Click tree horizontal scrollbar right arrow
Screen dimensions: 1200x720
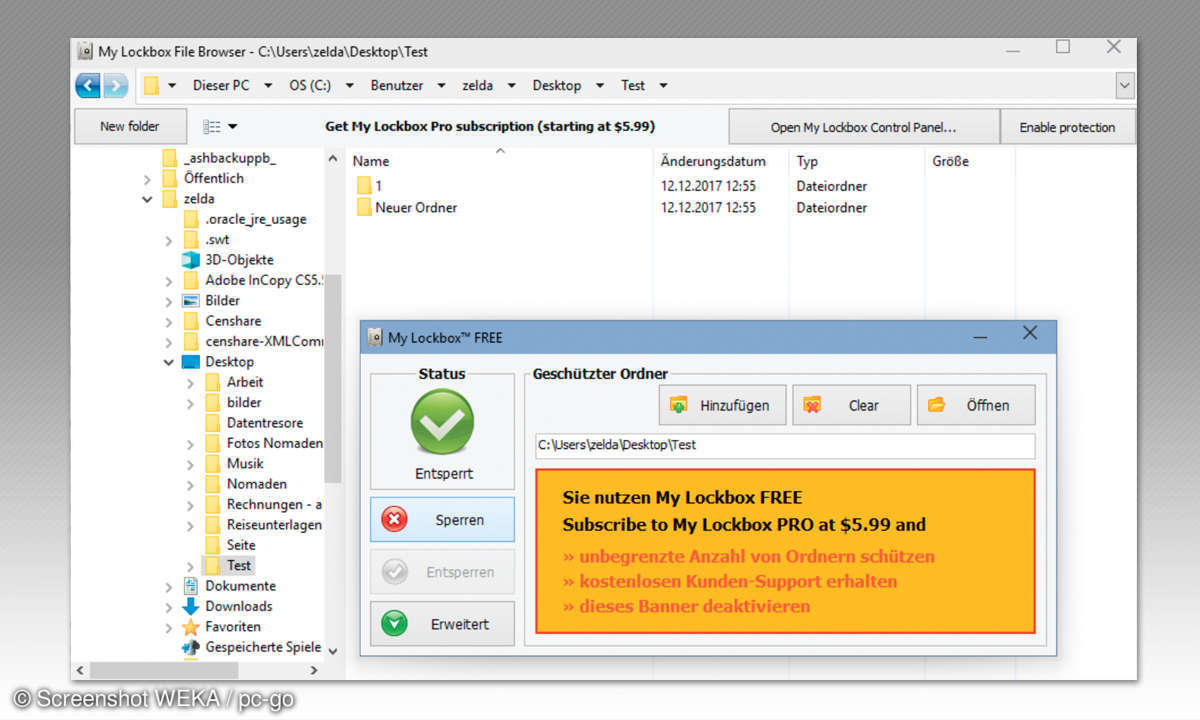click(314, 670)
